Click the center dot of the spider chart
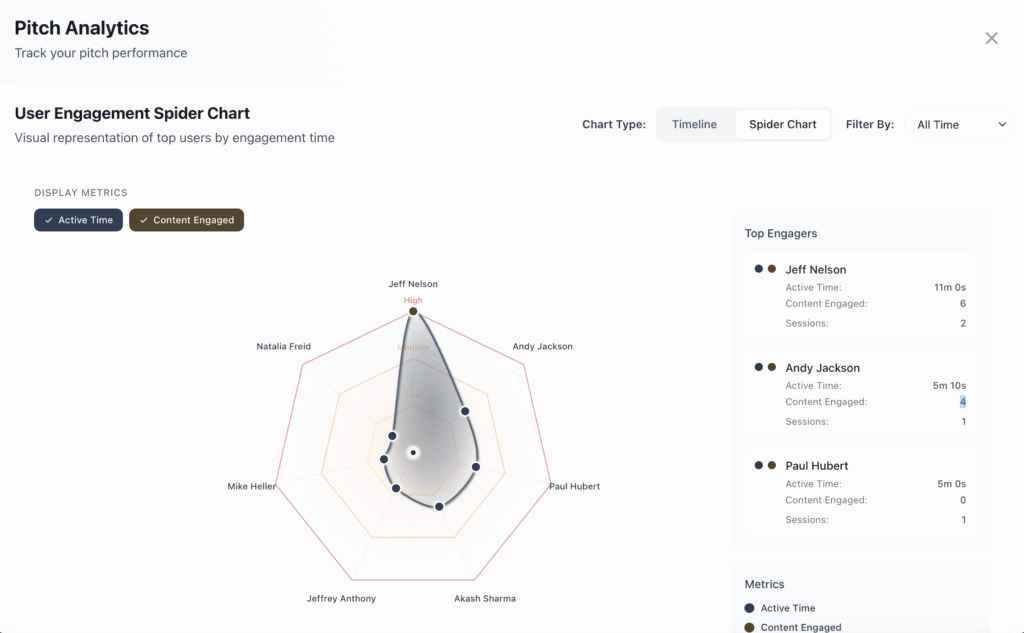The height and width of the screenshot is (633, 1024). (x=413, y=453)
